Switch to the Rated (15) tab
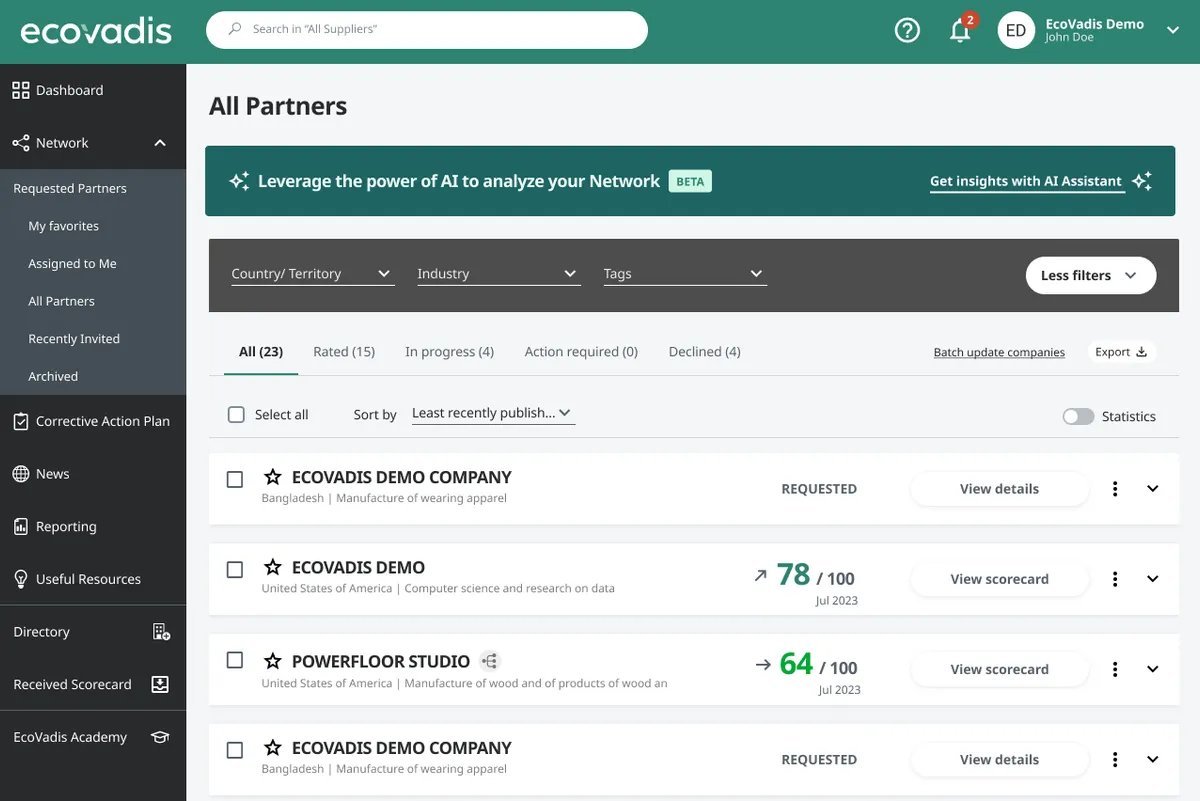The height and width of the screenshot is (801, 1200). (x=344, y=352)
